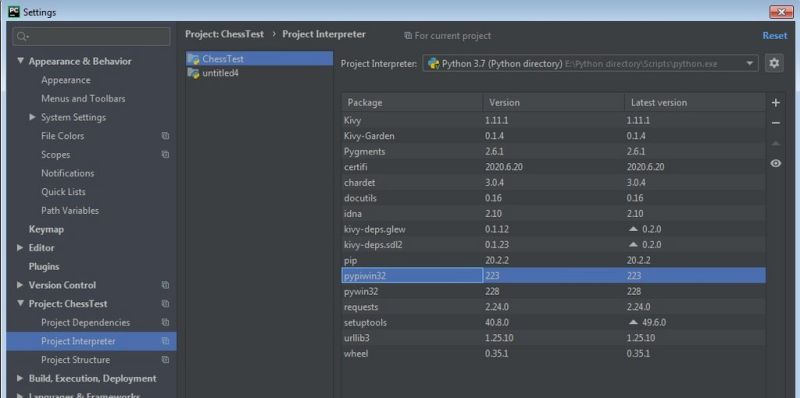Viewport: 800px width, 398px height.
Task: Select the kivy-deps.sdl2 package row
Action: point(554,244)
